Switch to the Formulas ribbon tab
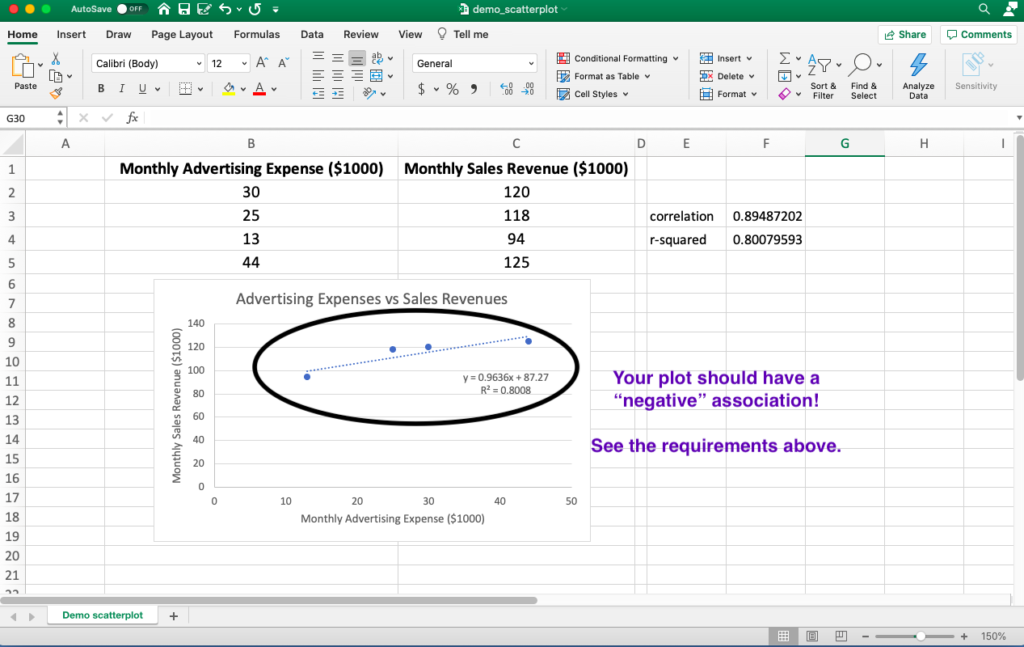1024x647 pixels. (256, 33)
